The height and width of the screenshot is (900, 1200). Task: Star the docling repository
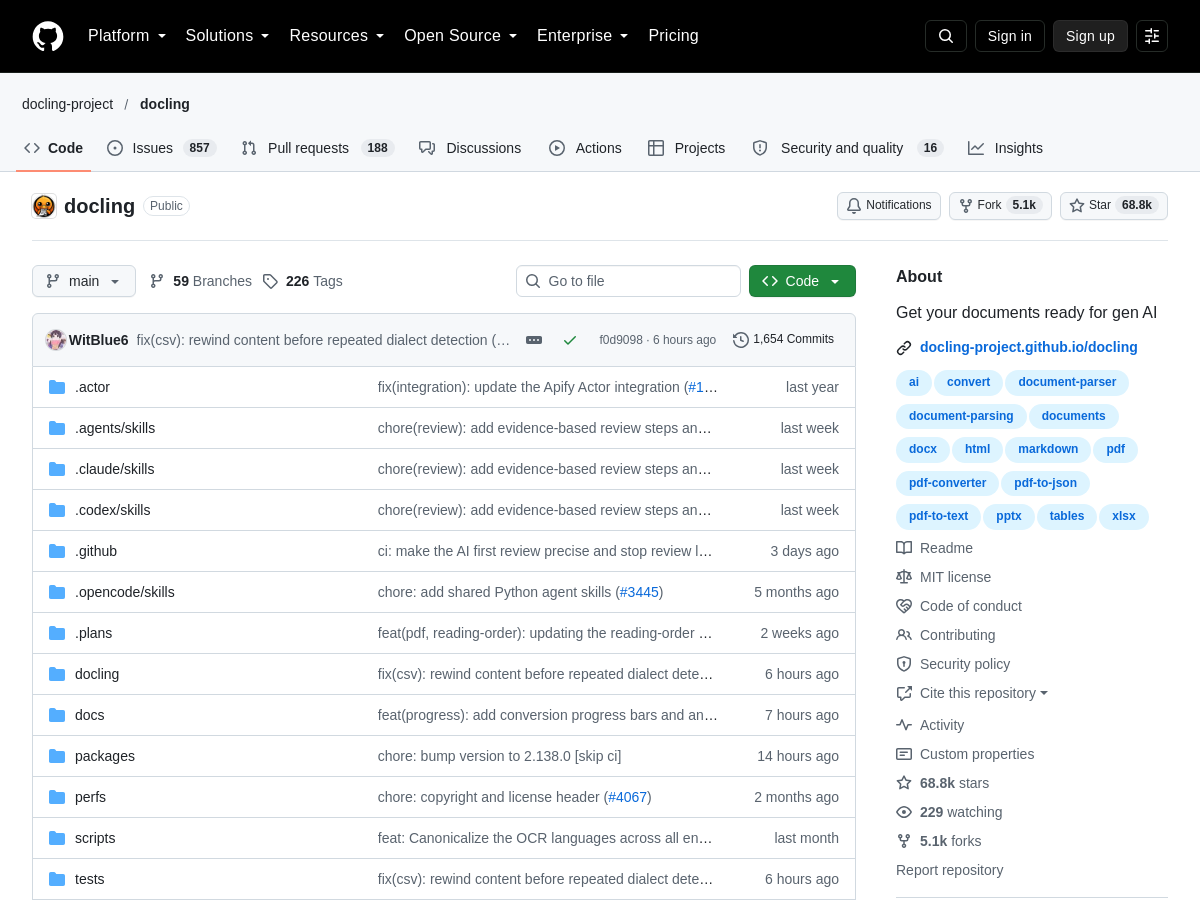[x=1114, y=206]
